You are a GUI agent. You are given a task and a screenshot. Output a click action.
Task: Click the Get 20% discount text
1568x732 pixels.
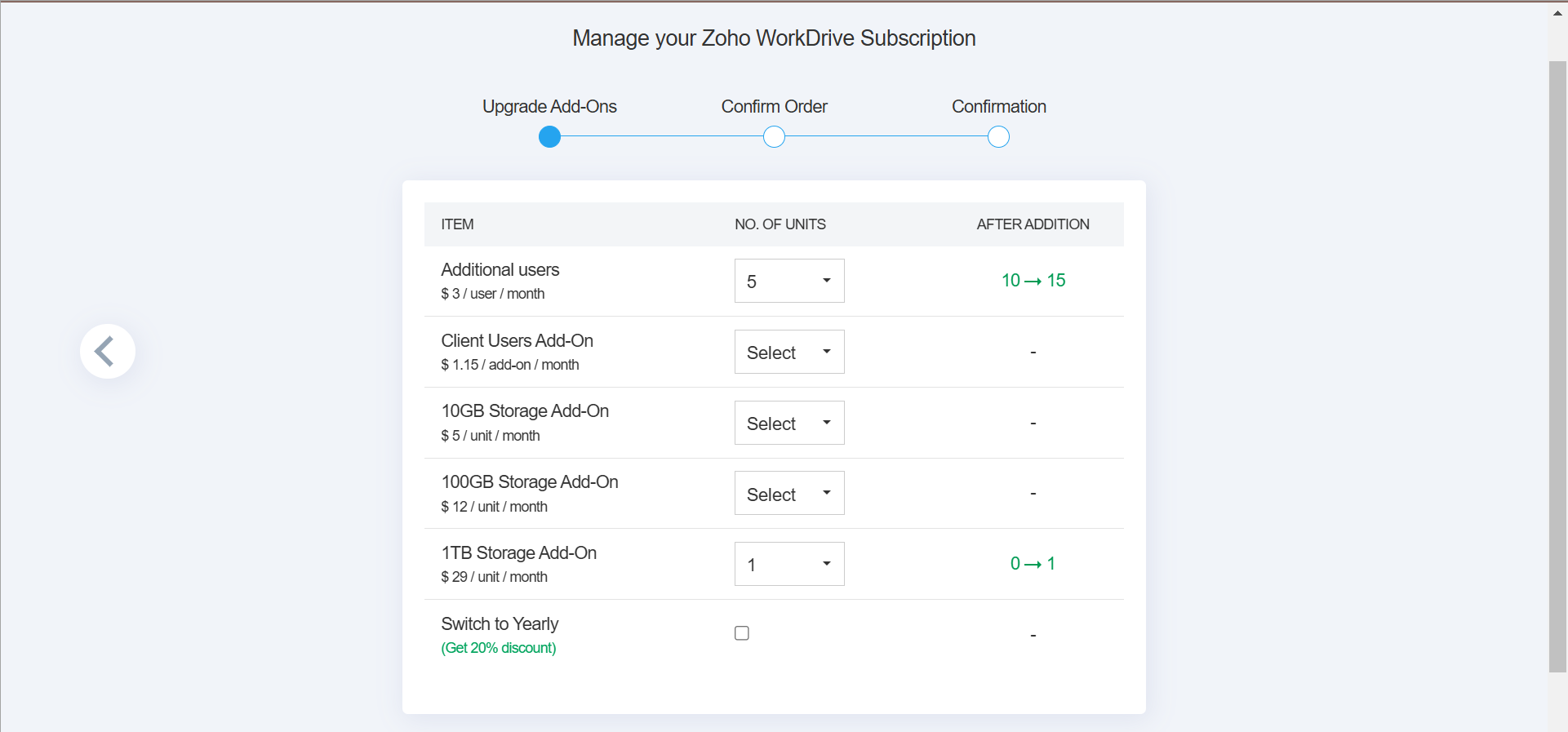pyautogui.click(x=499, y=648)
